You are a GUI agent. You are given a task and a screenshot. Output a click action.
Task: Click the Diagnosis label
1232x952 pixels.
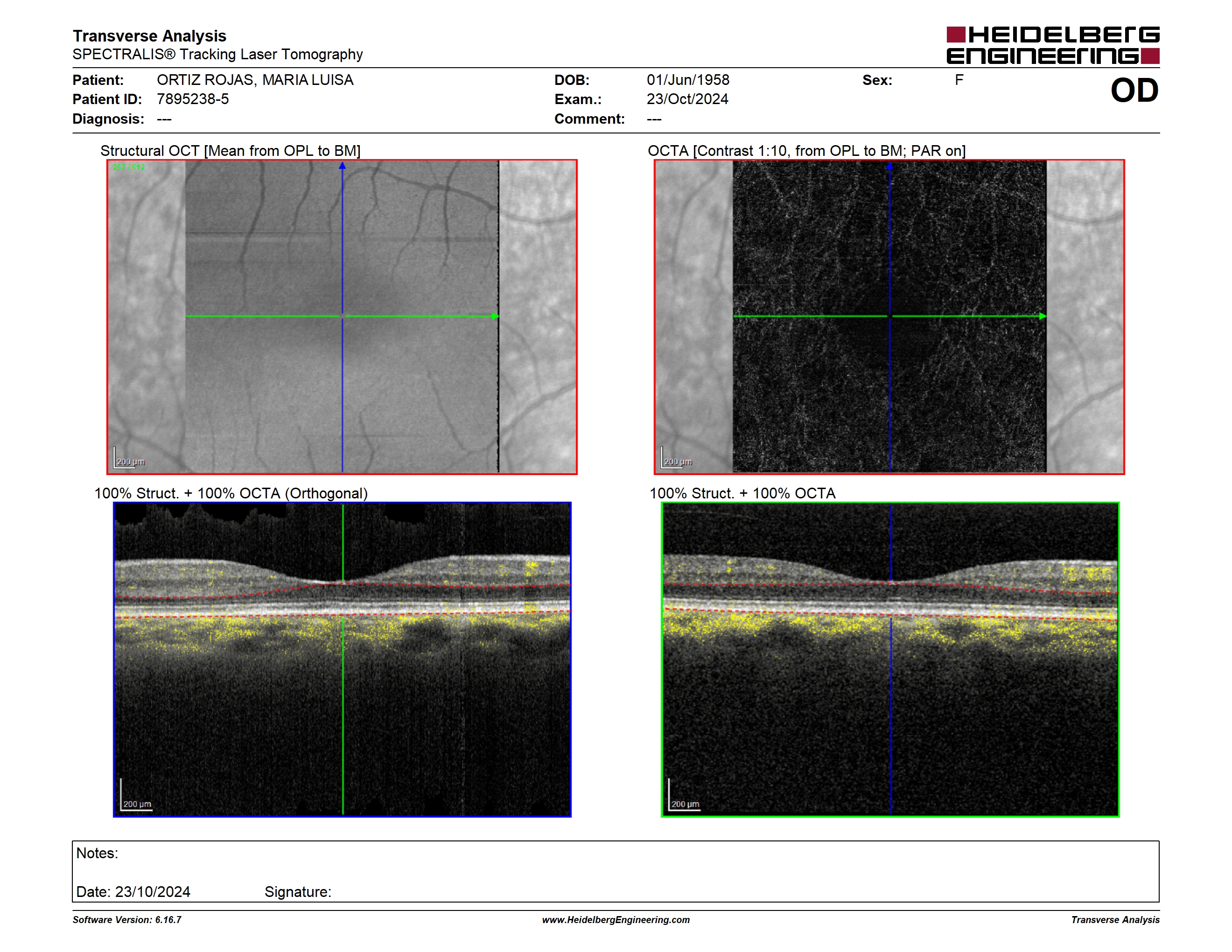click(x=108, y=119)
